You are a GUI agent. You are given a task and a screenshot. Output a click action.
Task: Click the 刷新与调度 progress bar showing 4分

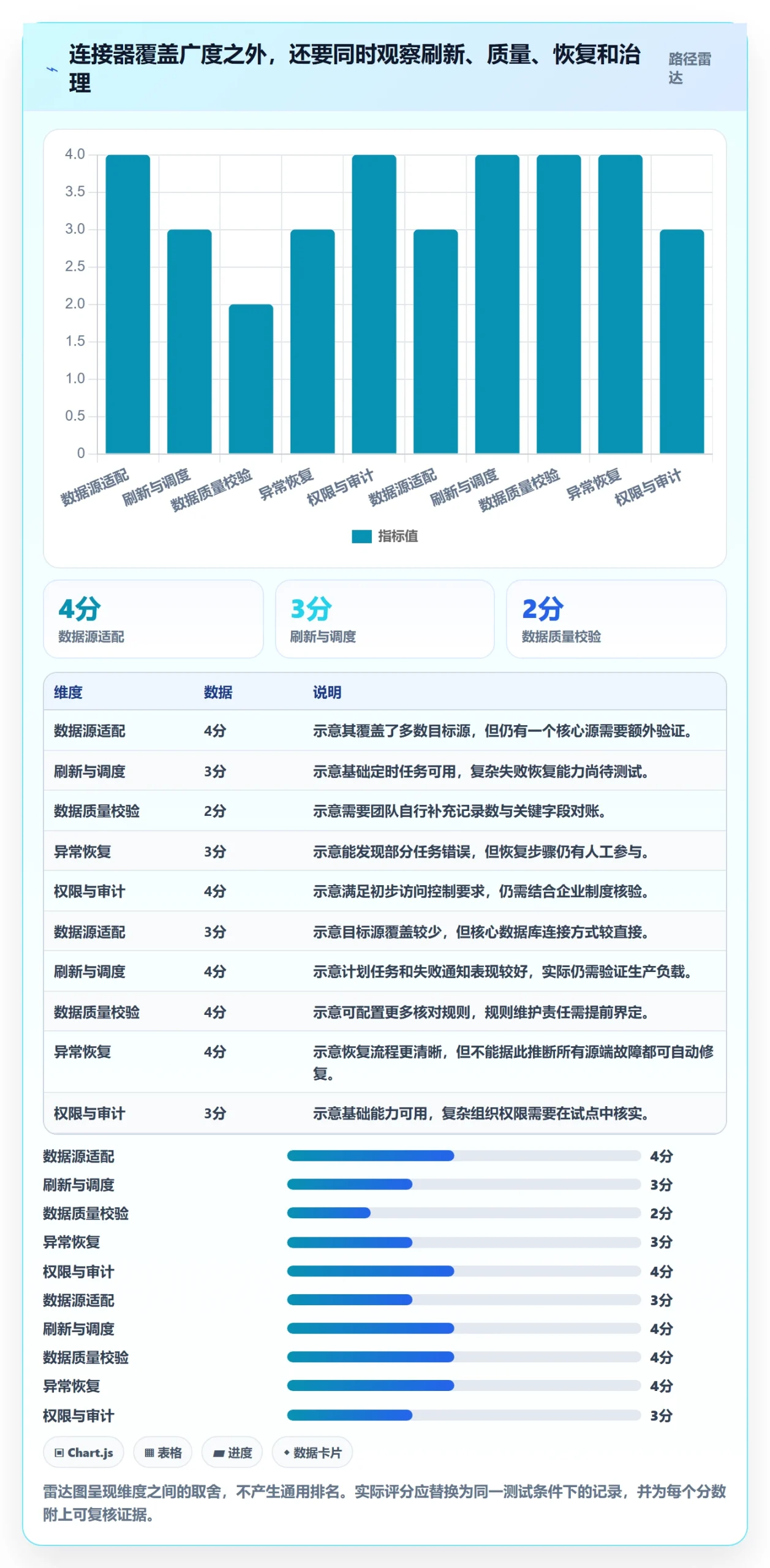[464, 1329]
